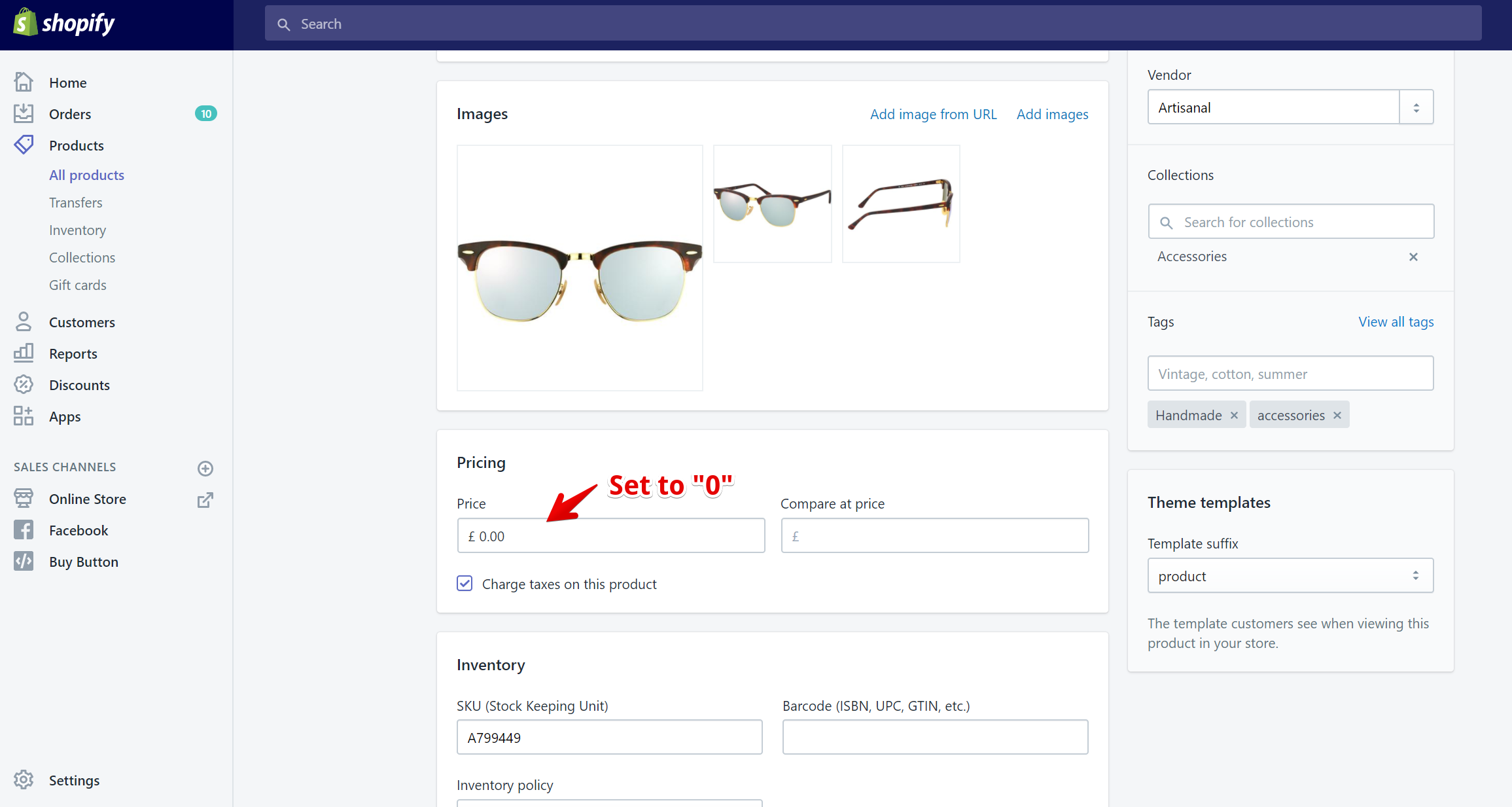This screenshot has height=807, width=1512.
Task: Click the Online Store storefront icon
Action: click(24, 499)
